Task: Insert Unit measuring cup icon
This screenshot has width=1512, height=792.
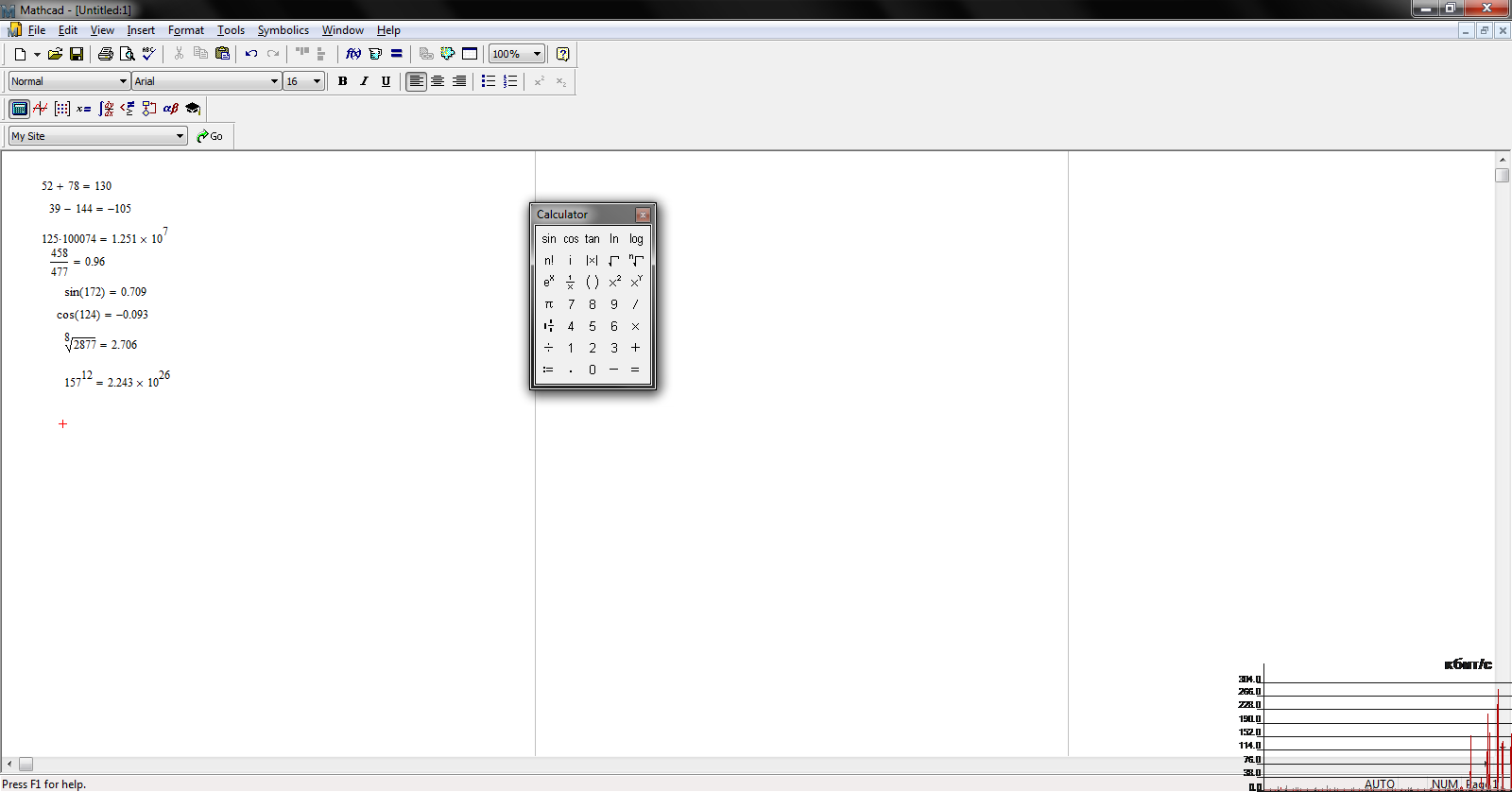Action: (375, 54)
